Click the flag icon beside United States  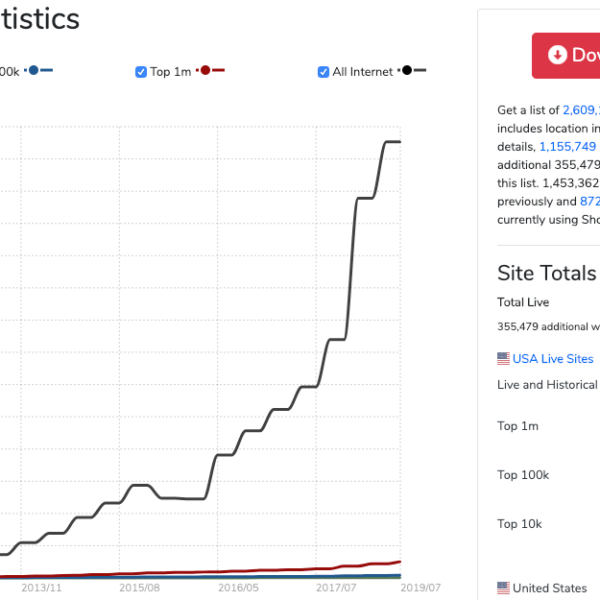[504, 588]
